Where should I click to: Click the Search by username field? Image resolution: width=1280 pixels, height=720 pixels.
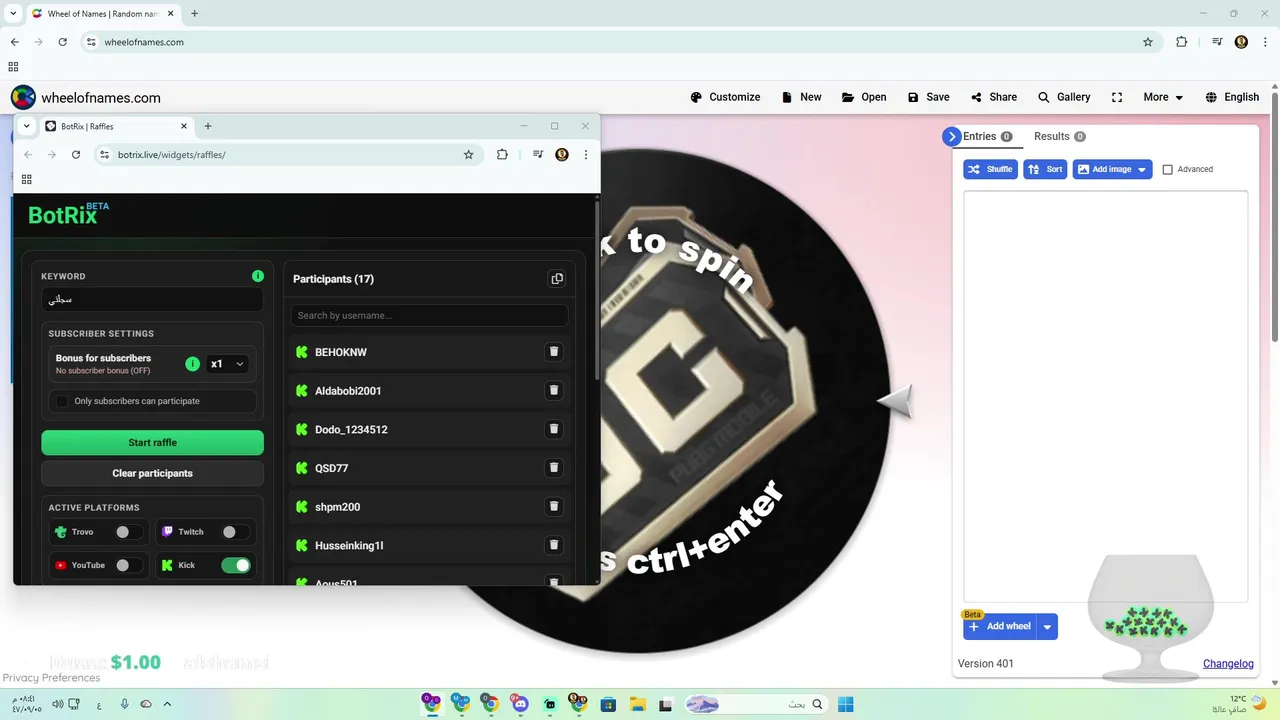pos(429,315)
